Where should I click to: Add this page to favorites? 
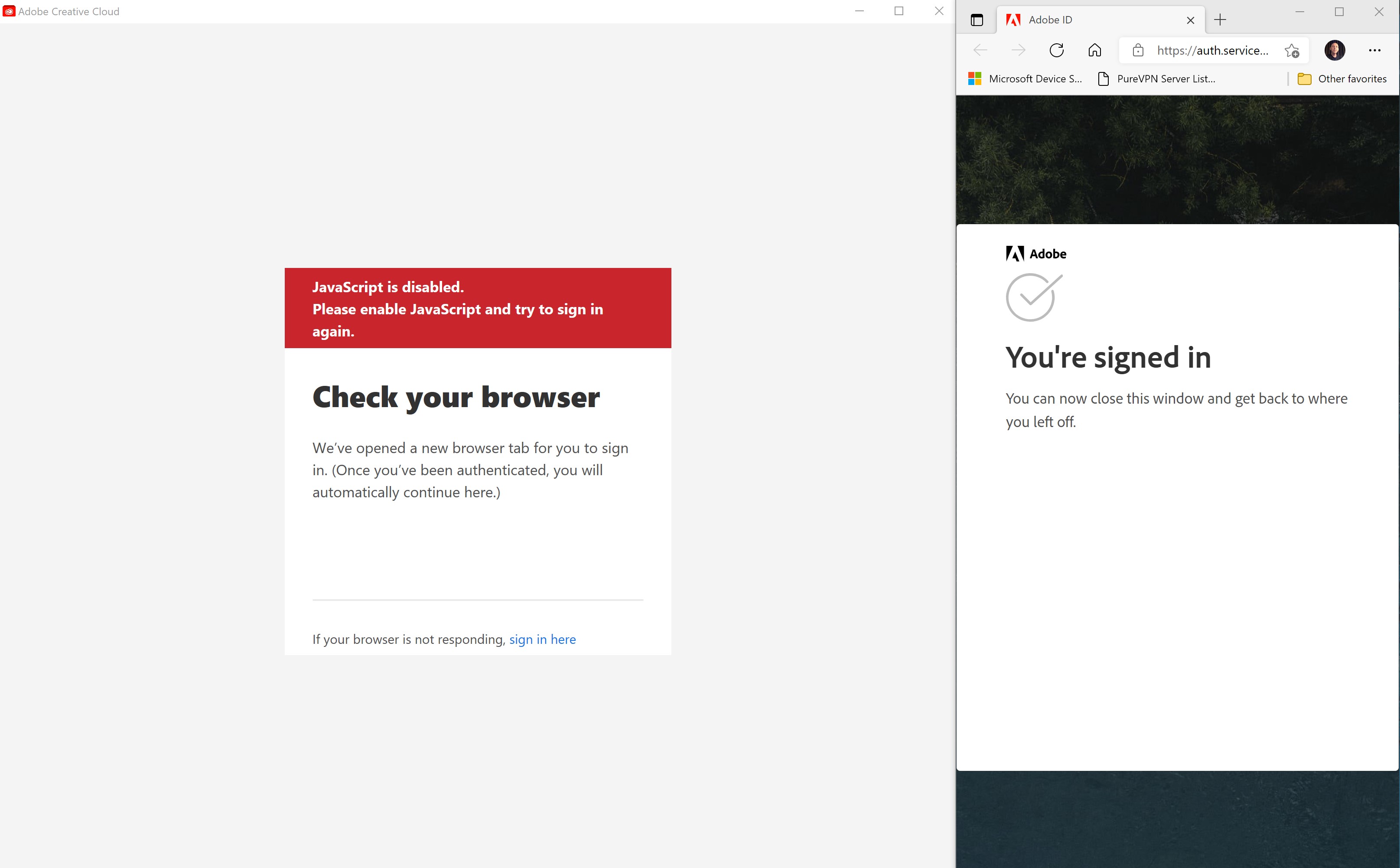tap(1292, 51)
